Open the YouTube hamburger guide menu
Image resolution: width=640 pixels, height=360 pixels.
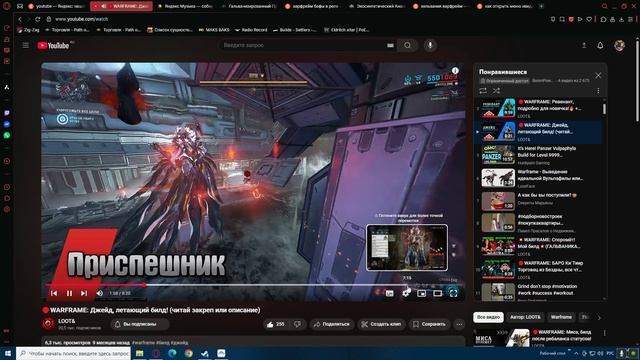25,45
